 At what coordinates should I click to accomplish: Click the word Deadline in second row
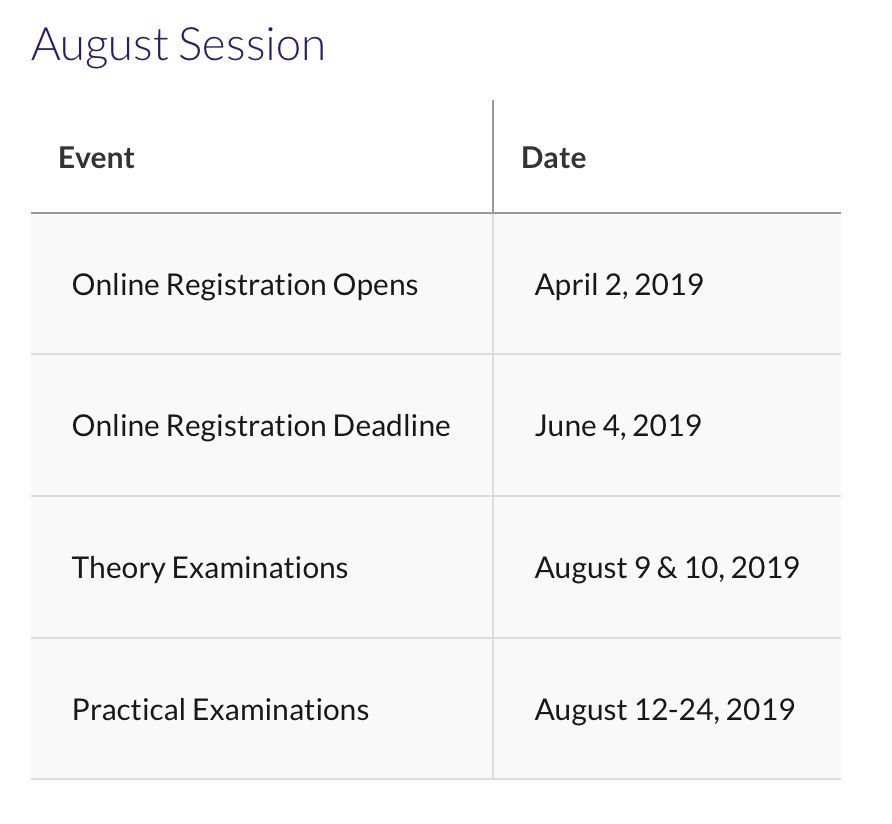click(x=392, y=426)
